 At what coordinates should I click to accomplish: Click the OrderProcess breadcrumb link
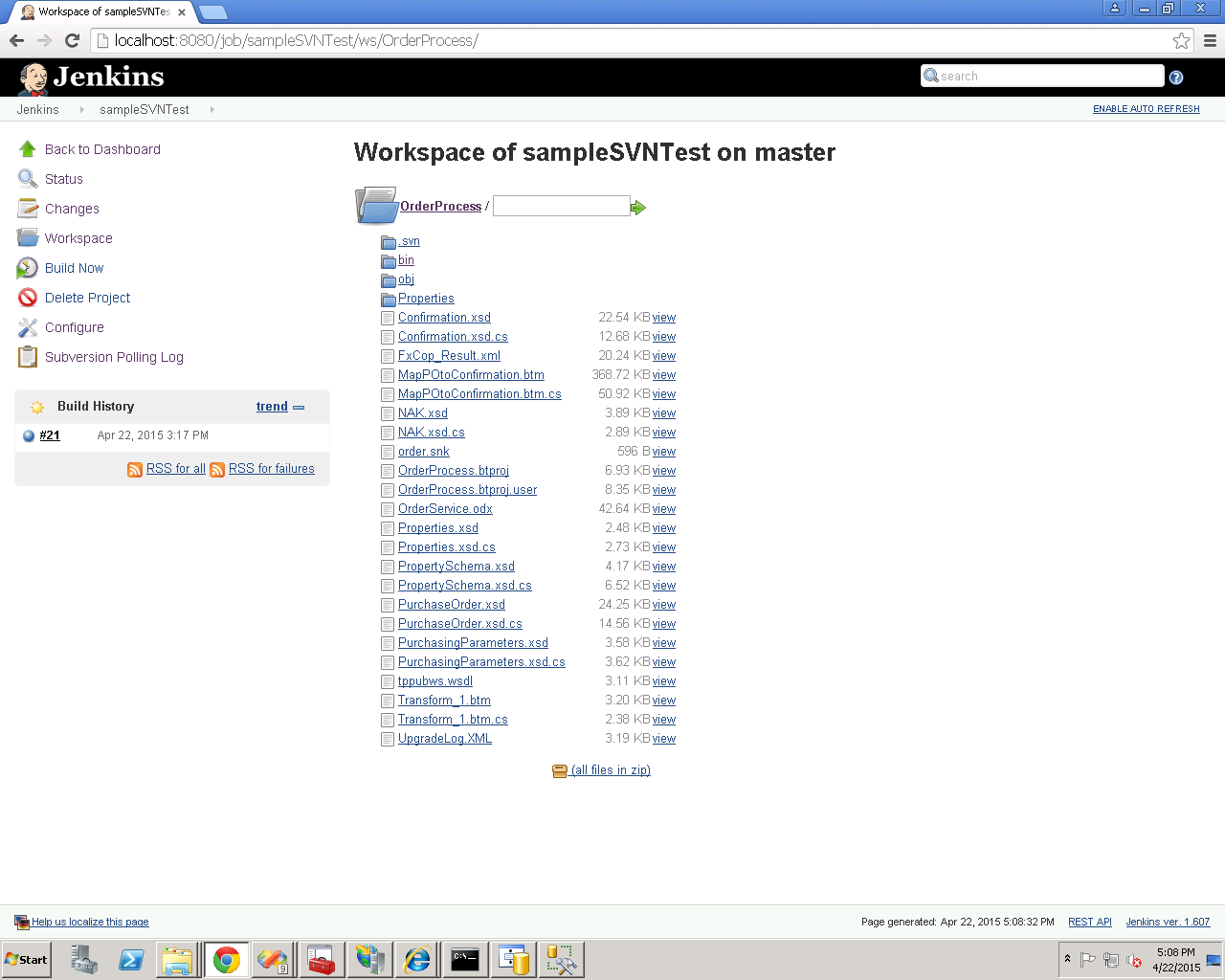point(441,206)
